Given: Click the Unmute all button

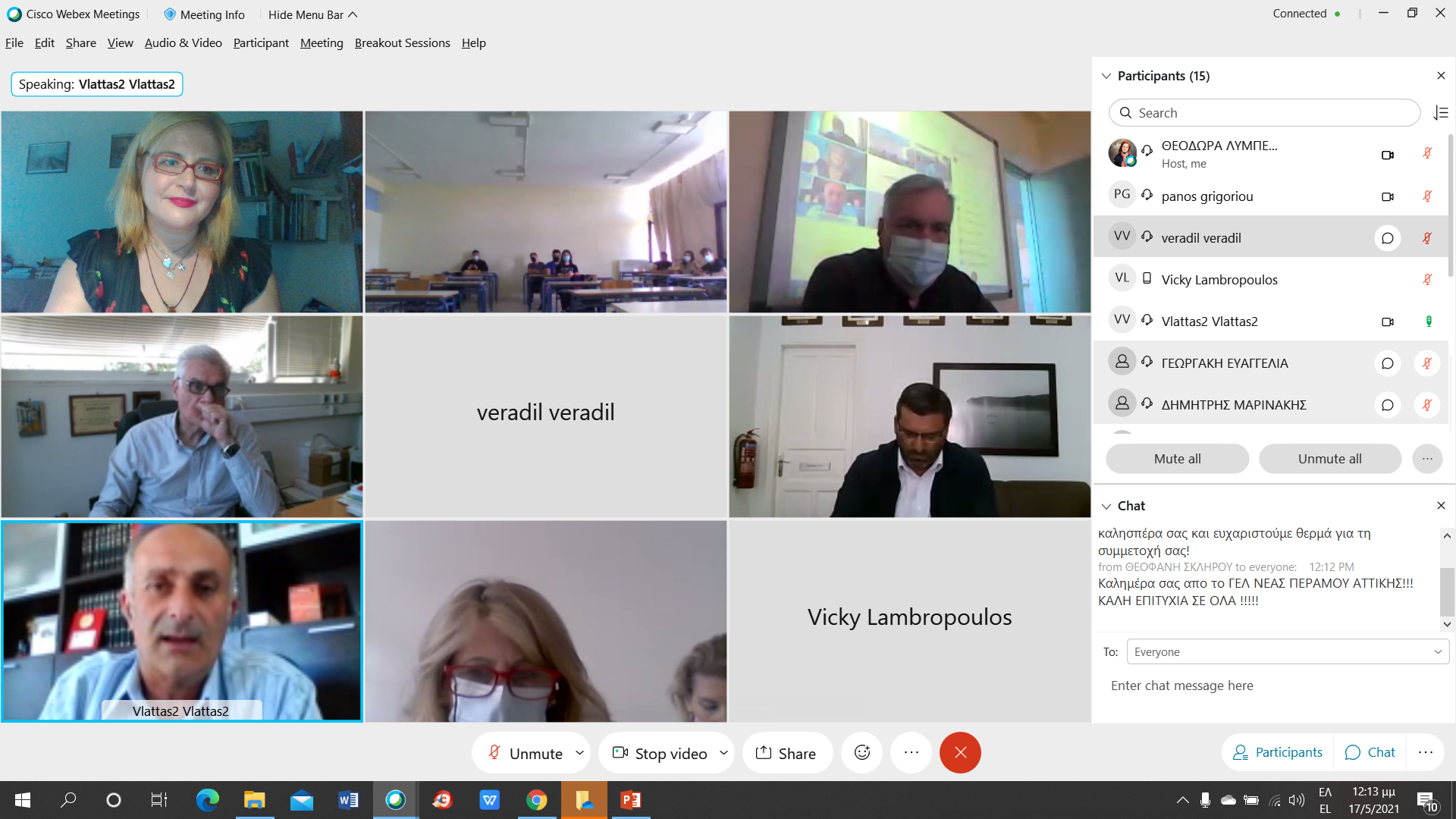Looking at the screenshot, I should pos(1329,459).
